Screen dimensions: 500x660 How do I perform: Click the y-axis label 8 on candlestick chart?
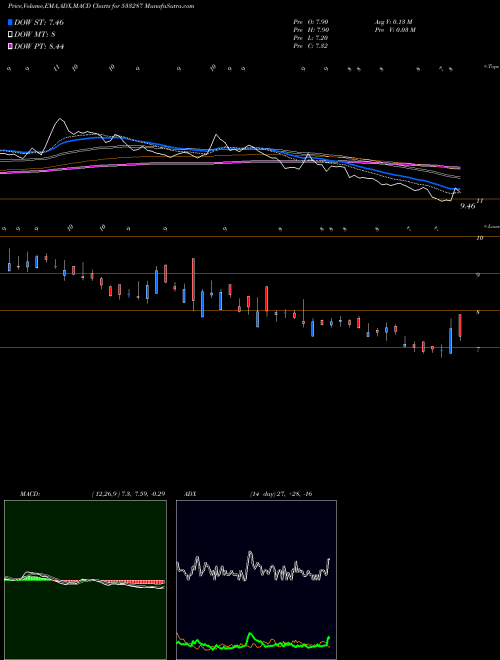pos(478,313)
